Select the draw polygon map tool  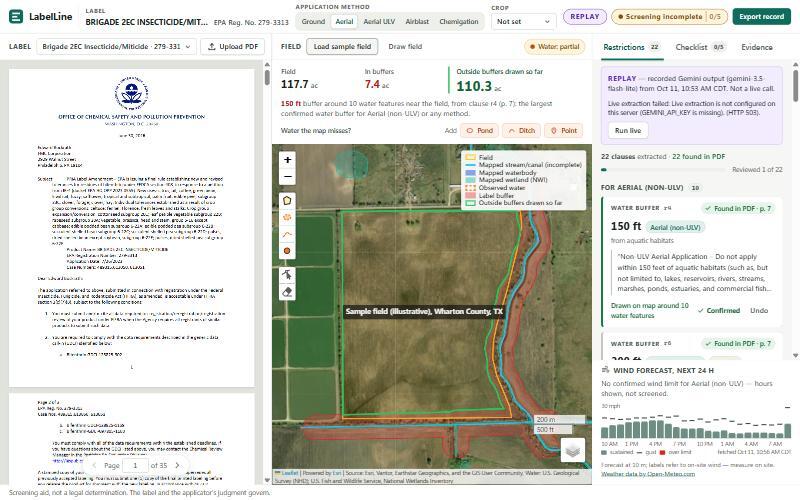pos(287,201)
